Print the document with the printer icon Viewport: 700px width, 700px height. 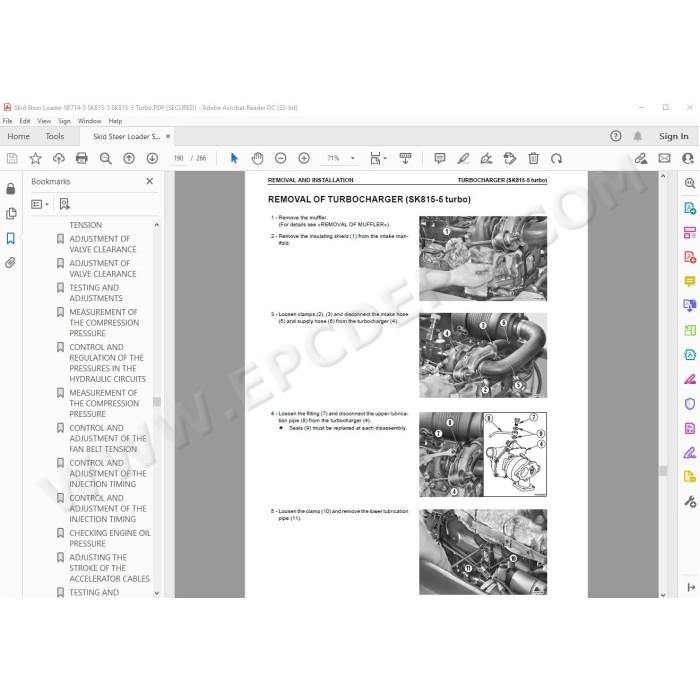tap(82, 158)
